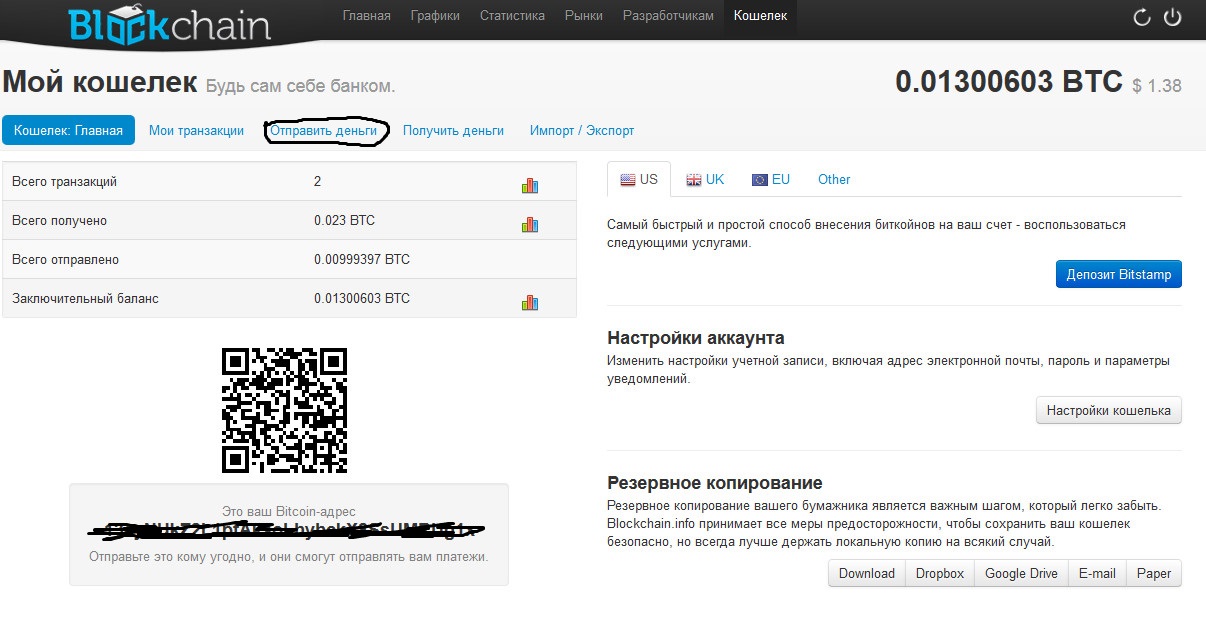
Task: Go to Главная in top navigation
Action: click(367, 16)
